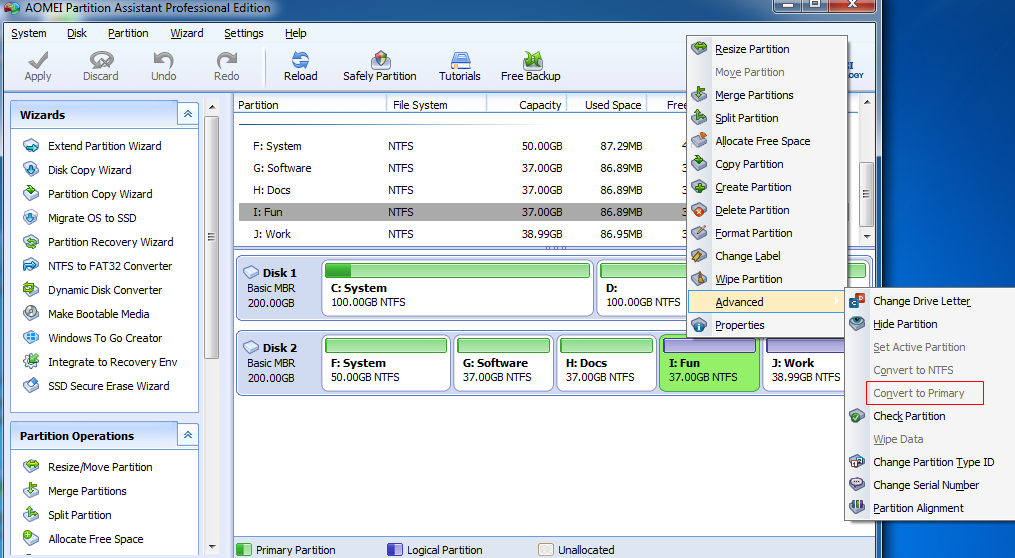Select Split Partition context menu entry
This screenshot has width=1015, height=558.
point(767,118)
